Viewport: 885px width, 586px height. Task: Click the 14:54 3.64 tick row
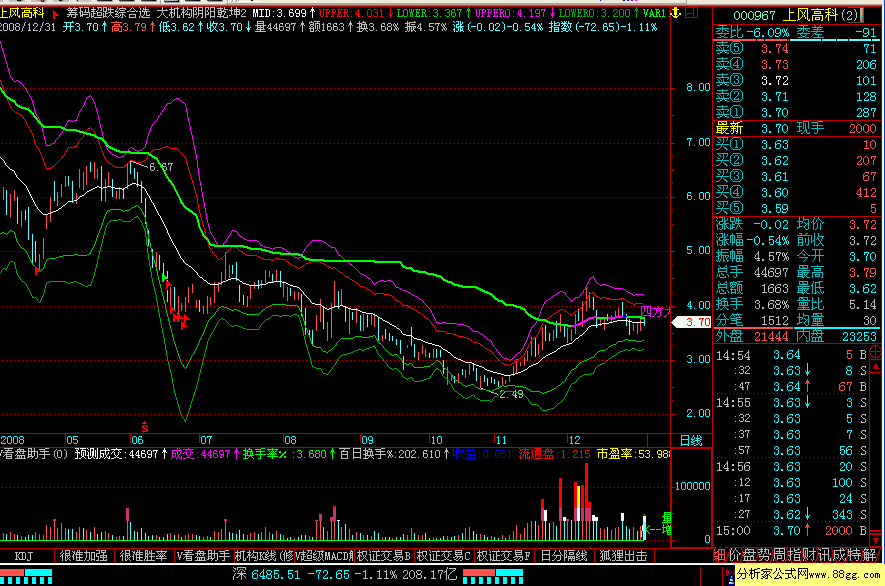pyautogui.click(x=791, y=355)
